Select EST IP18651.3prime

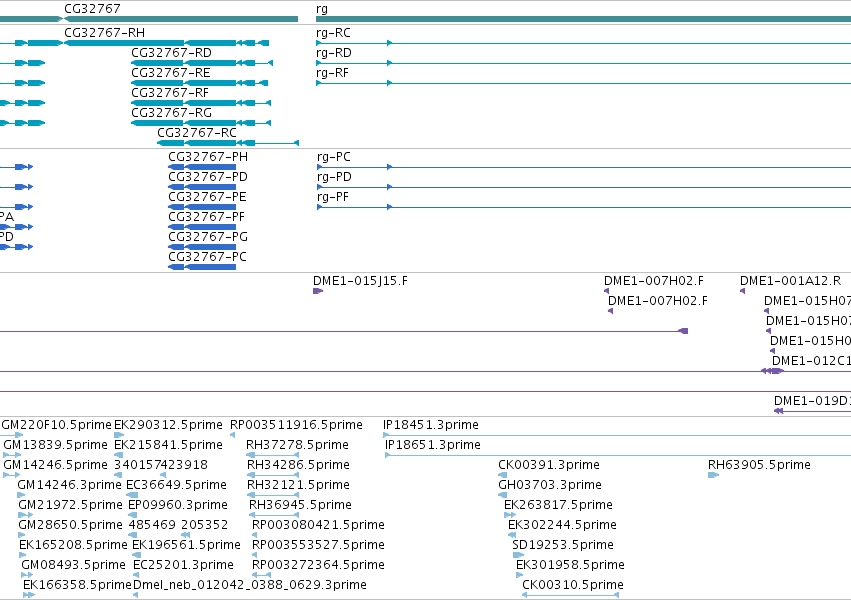(x=433, y=445)
